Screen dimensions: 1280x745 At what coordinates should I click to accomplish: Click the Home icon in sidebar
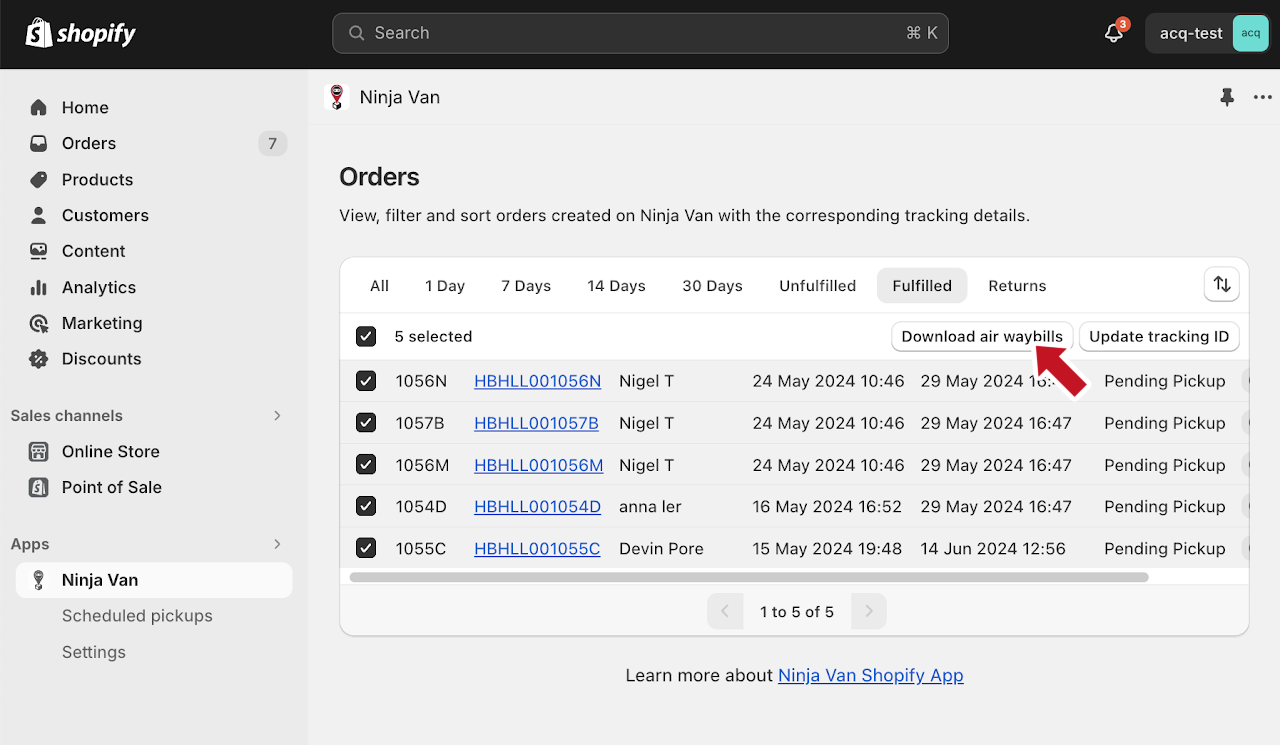(x=39, y=107)
